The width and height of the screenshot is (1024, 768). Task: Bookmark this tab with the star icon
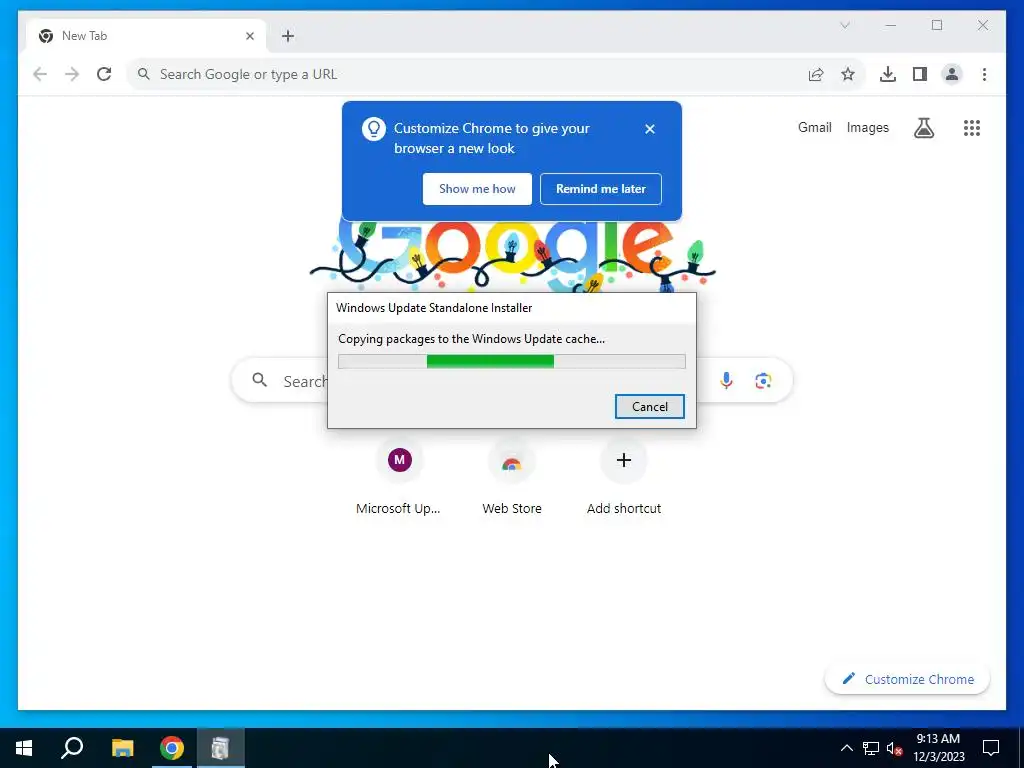click(848, 74)
